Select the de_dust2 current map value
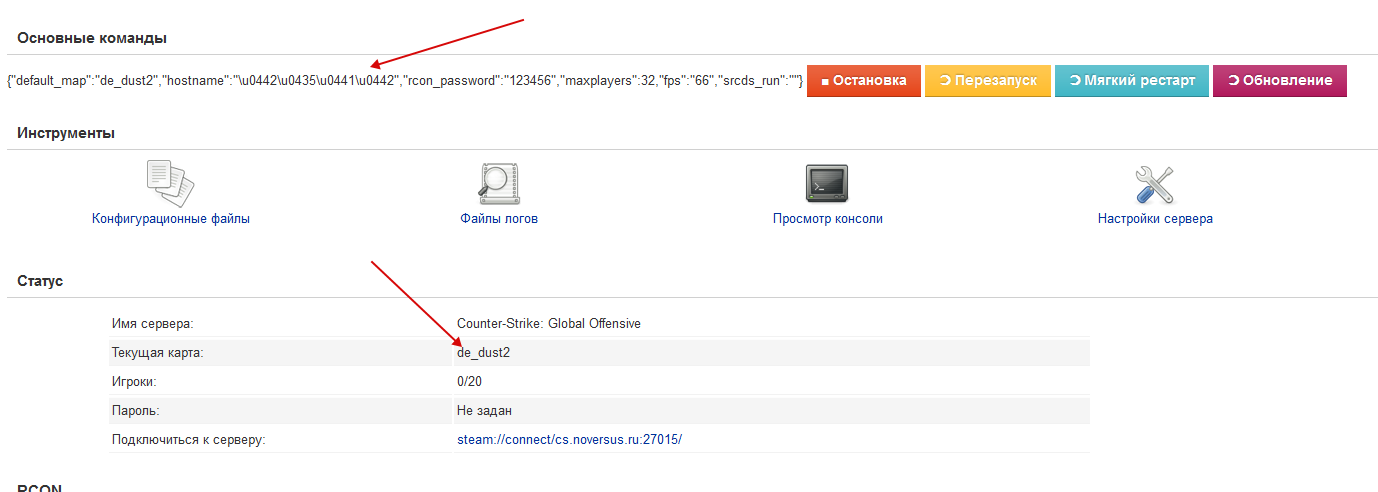 coord(484,353)
